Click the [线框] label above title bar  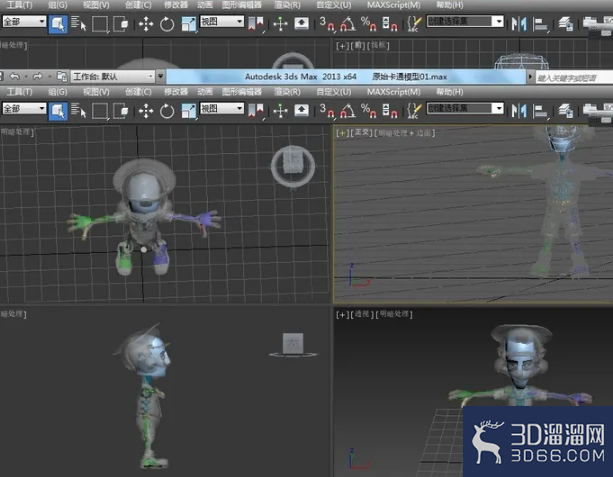[x=378, y=45]
